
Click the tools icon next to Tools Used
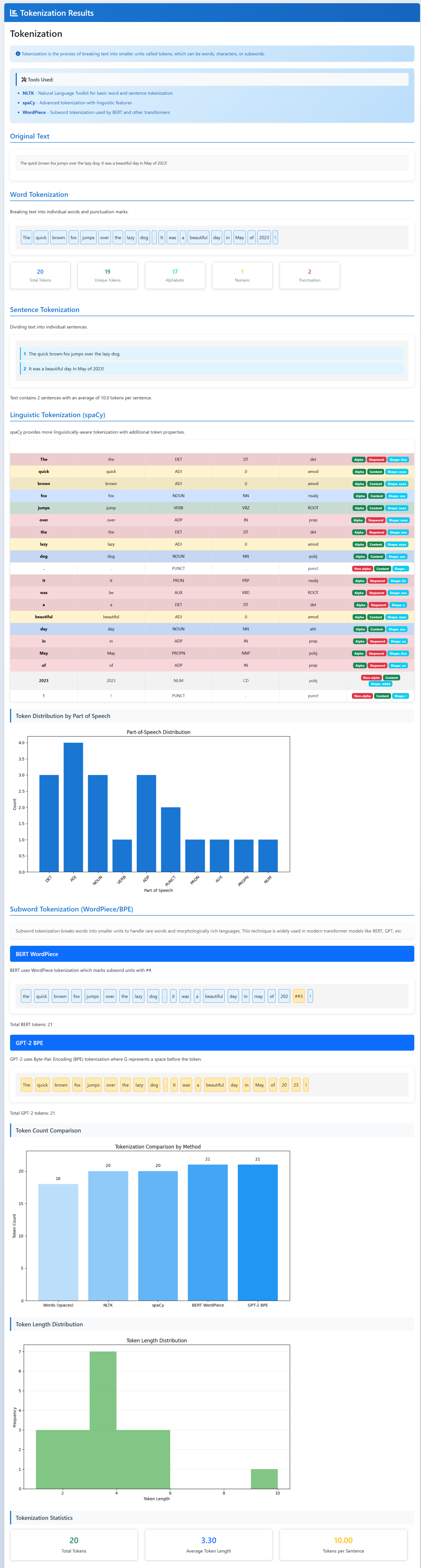pyautogui.click(x=24, y=79)
